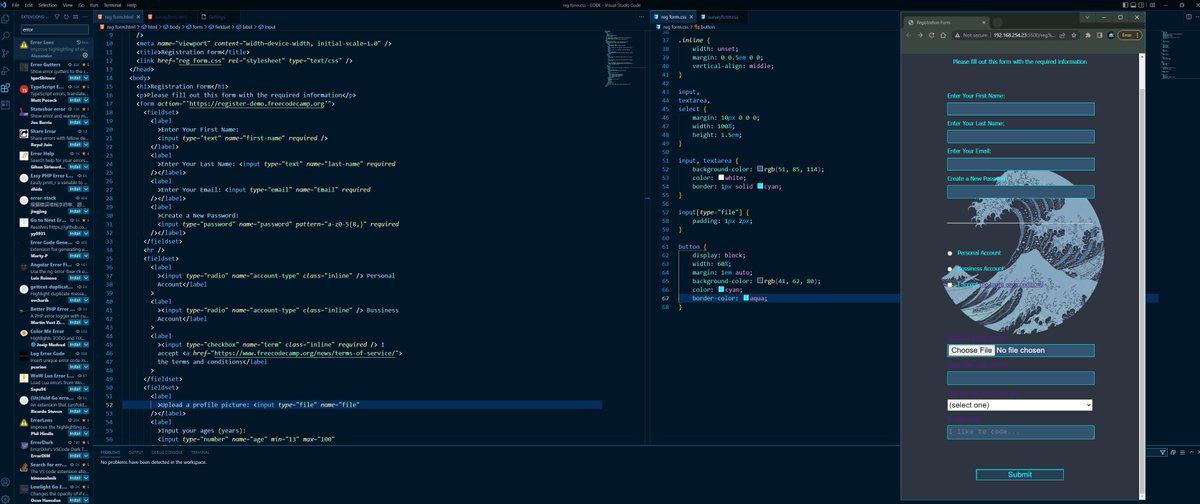The width and height of the screenshot is (1200, 504).
Task: Toggle the browser side panel icon
Action: pos(1099,35)
